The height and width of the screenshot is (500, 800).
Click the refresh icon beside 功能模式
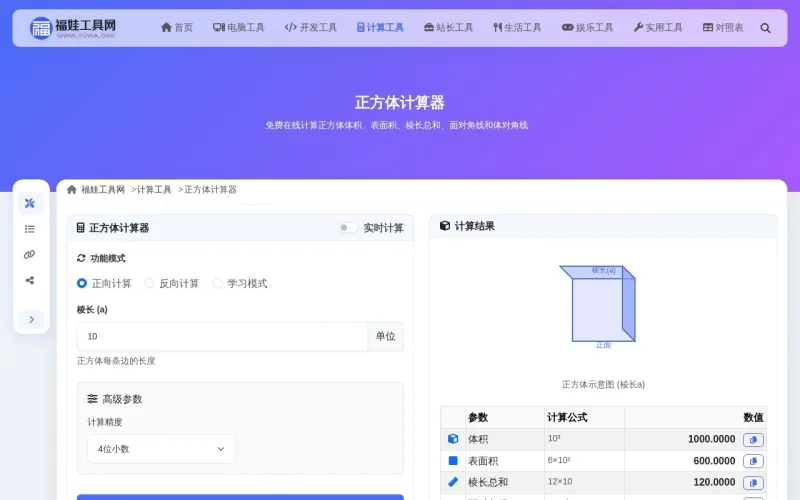click(81, 258)
